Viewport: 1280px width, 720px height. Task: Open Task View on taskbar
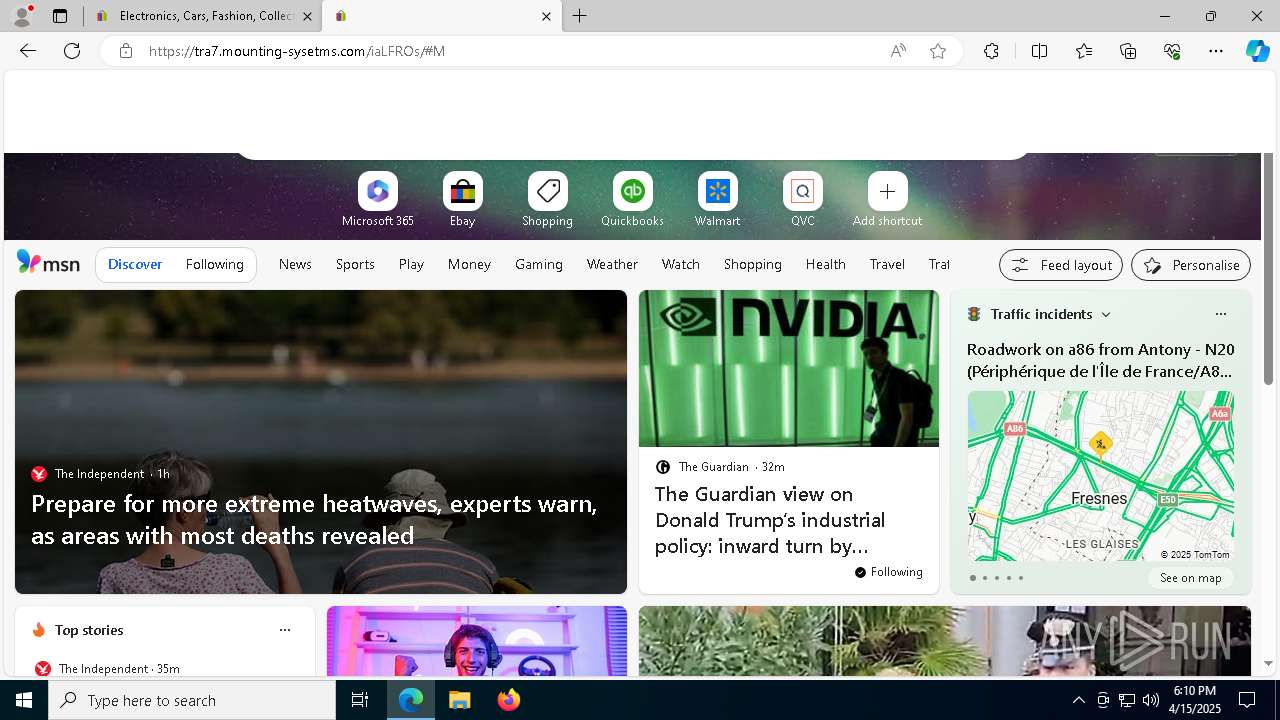tap(360, 700)
